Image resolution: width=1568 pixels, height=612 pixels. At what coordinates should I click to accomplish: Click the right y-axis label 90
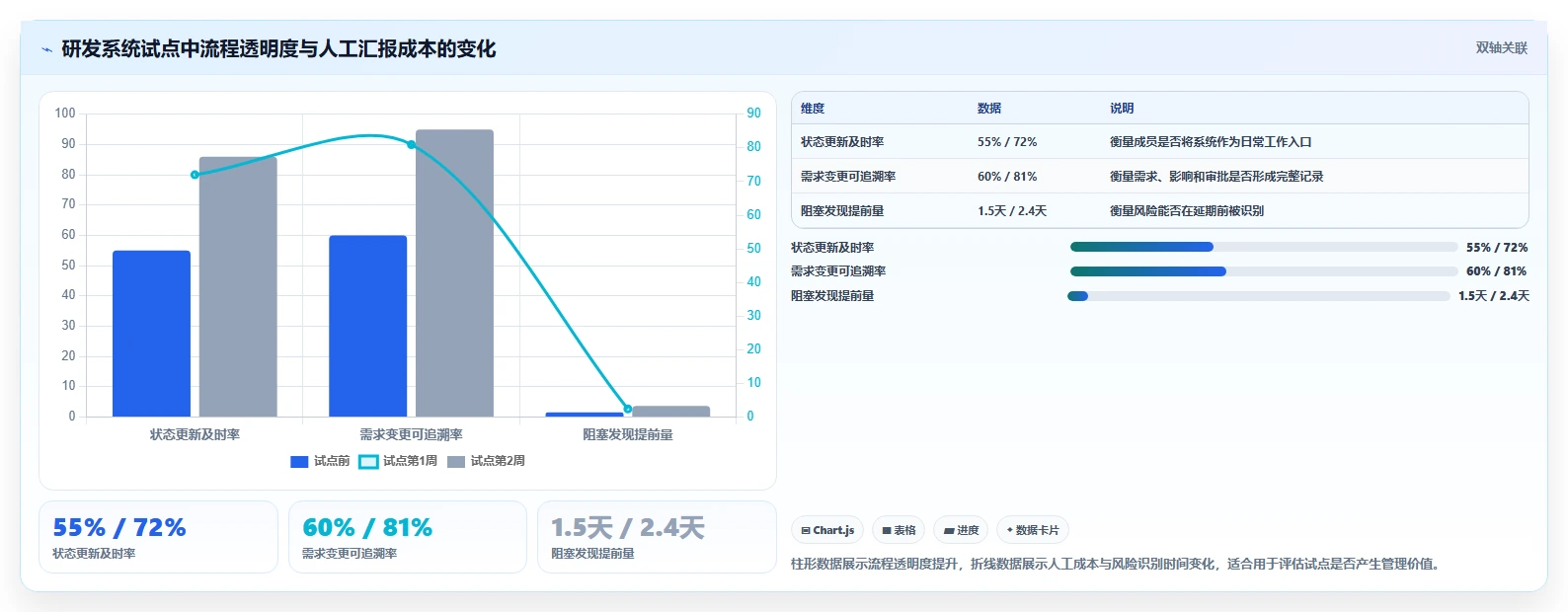(x=753, y=114)
